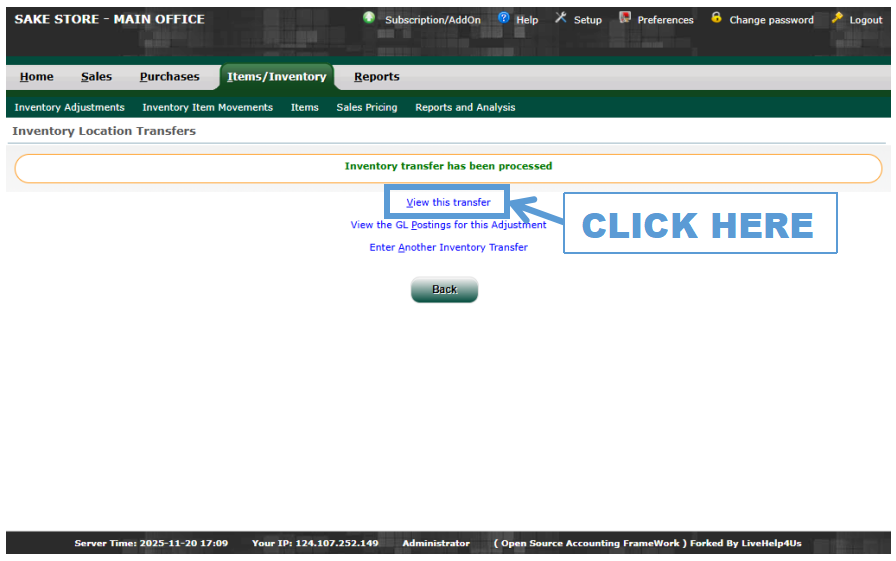Click the View this transfer link
The image size is (896, 561).
(x=448, y=202)
